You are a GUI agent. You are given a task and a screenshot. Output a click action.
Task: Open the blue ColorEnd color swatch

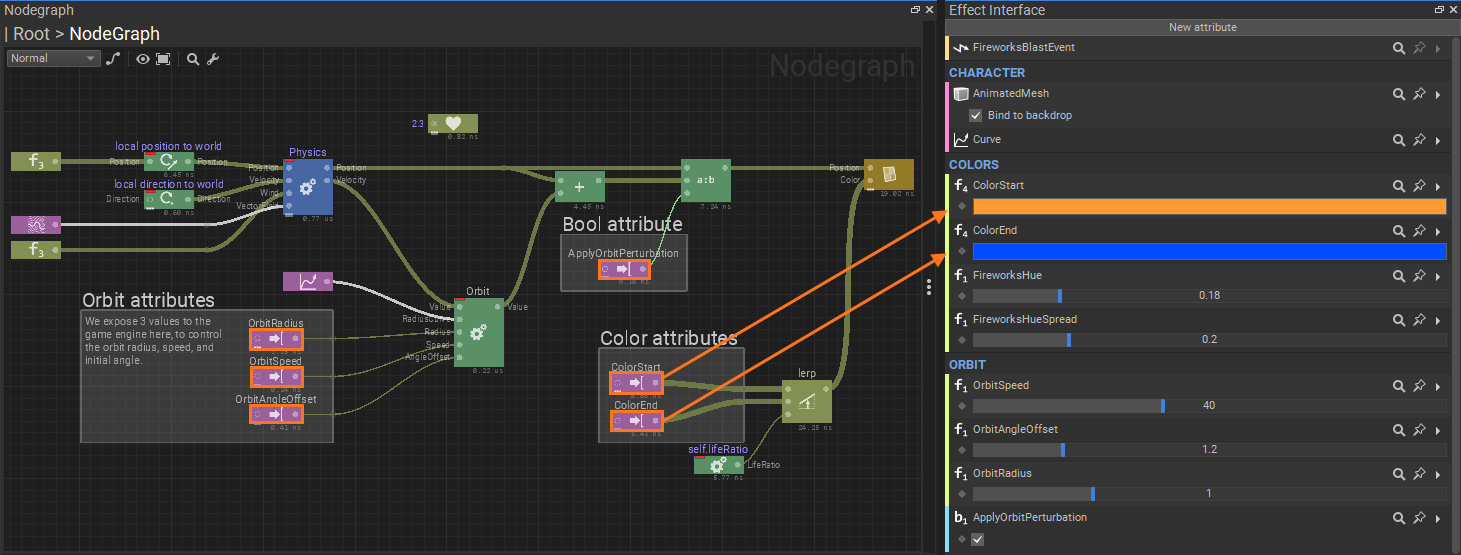(x=1209, y=251)
